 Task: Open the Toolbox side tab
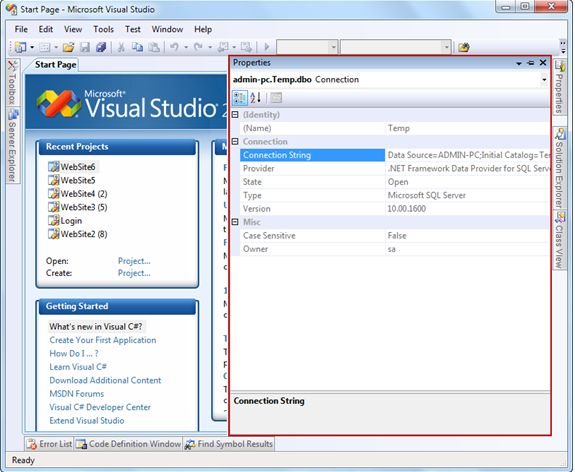(x=12, y=82)
